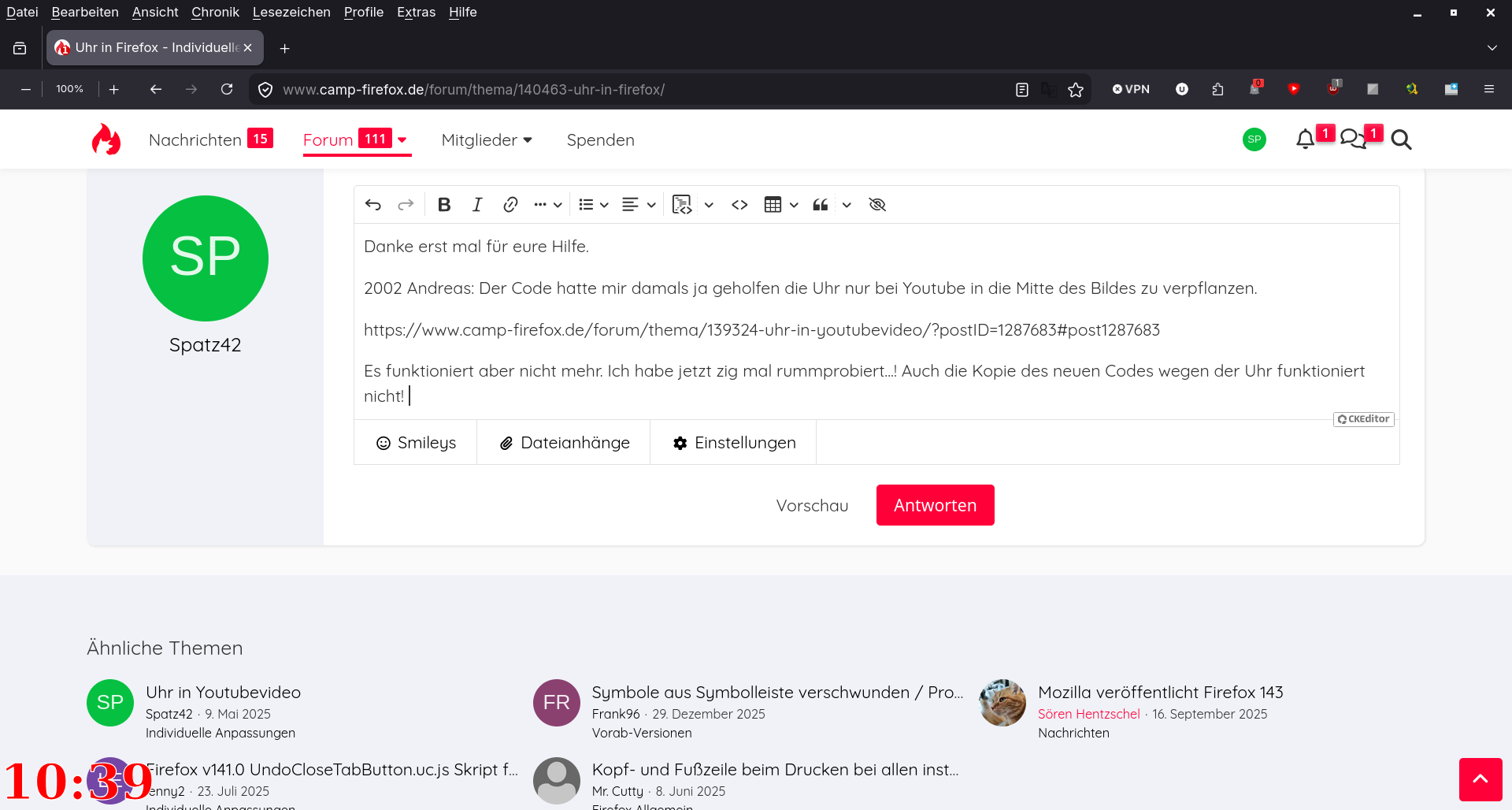Screen dimensions: 1512x810
Task: Click the browser address bar
Action: tap(646, 90)
